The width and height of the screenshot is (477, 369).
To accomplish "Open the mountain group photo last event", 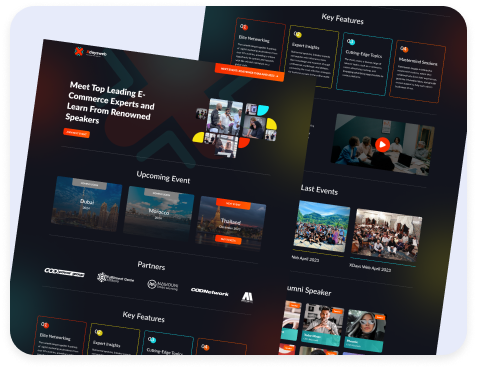I will (322, 226).
